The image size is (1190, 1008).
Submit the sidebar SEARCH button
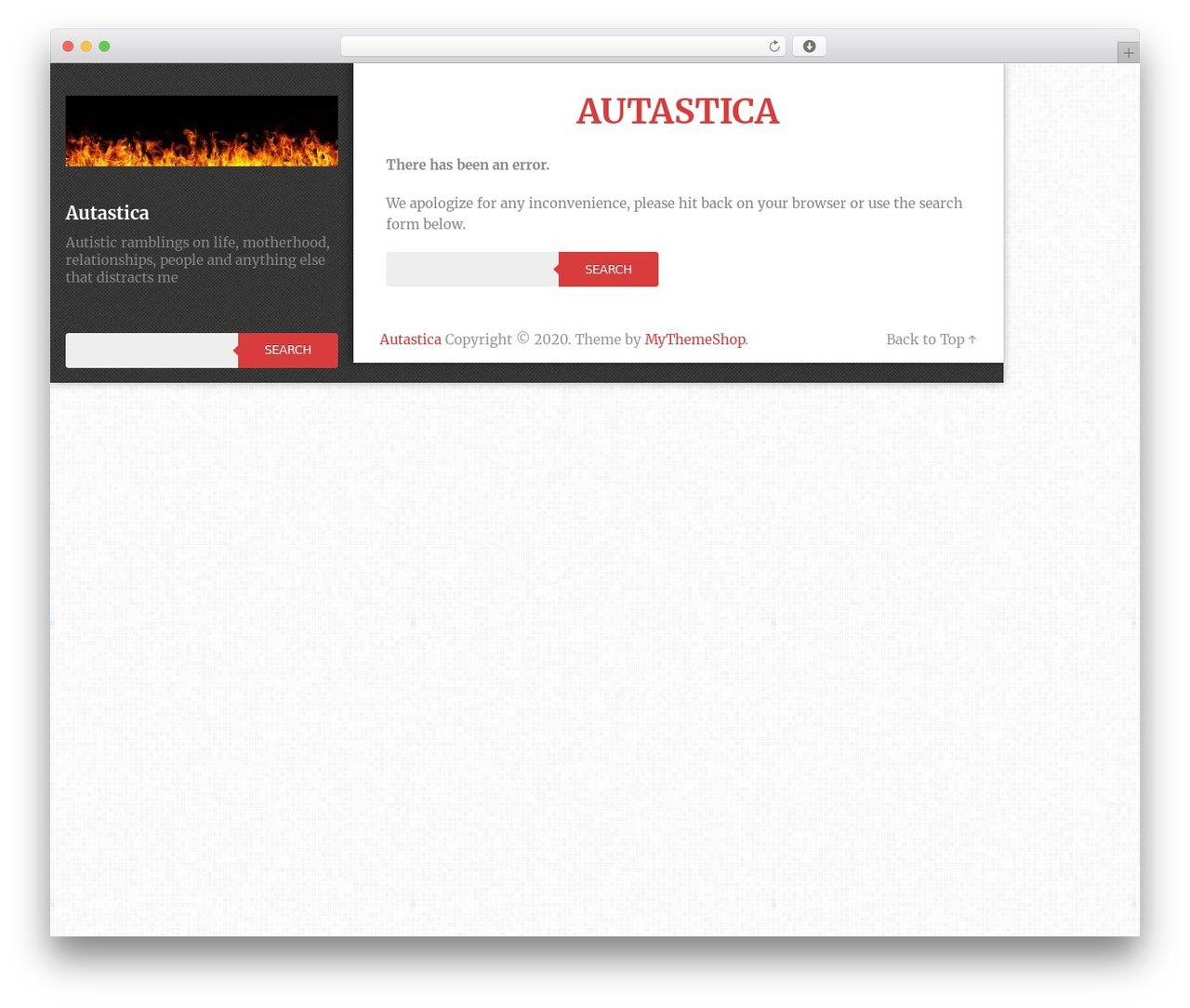tap(288, 351)
